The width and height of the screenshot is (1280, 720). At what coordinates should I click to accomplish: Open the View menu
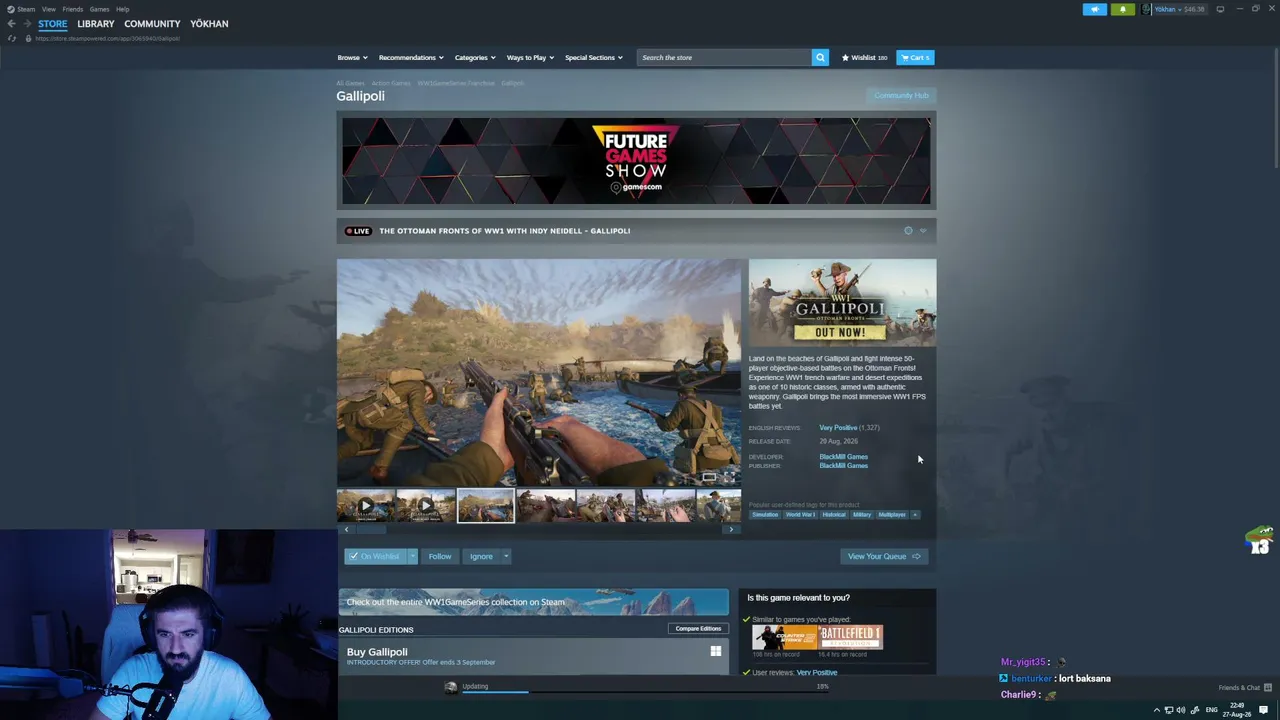click(x=48, y=9)
